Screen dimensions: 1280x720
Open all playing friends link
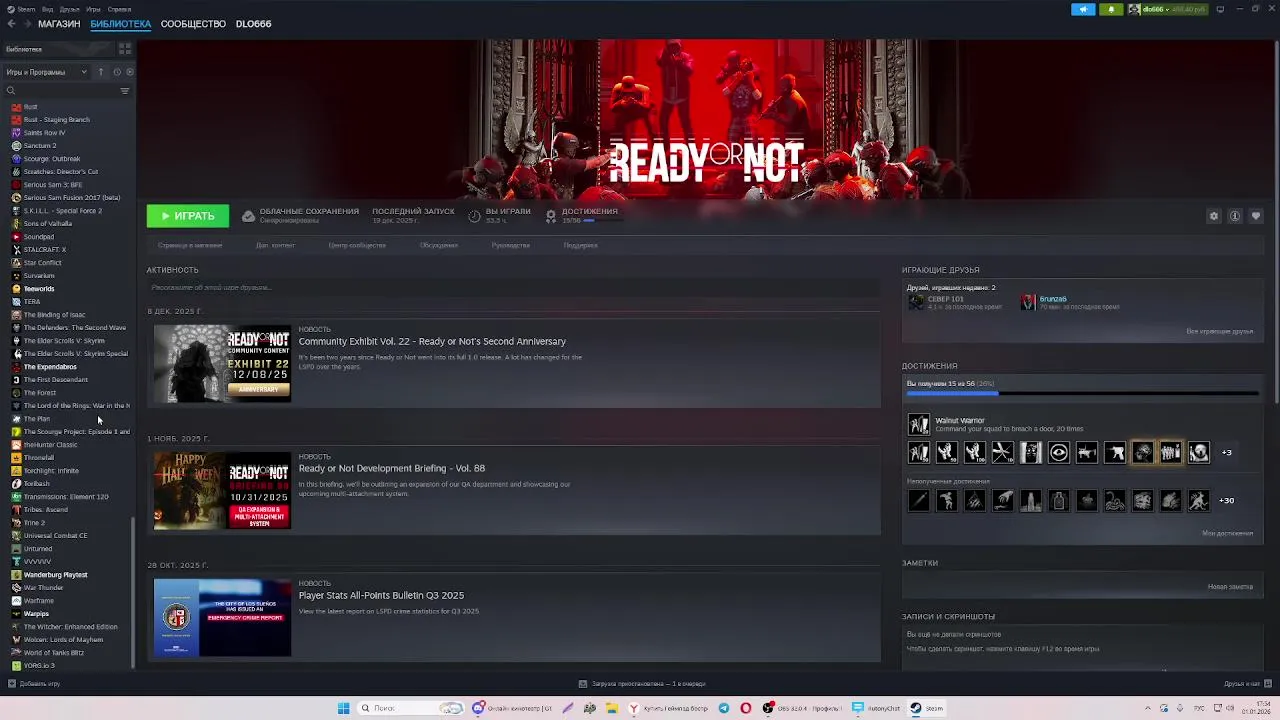coord(1219,331)
